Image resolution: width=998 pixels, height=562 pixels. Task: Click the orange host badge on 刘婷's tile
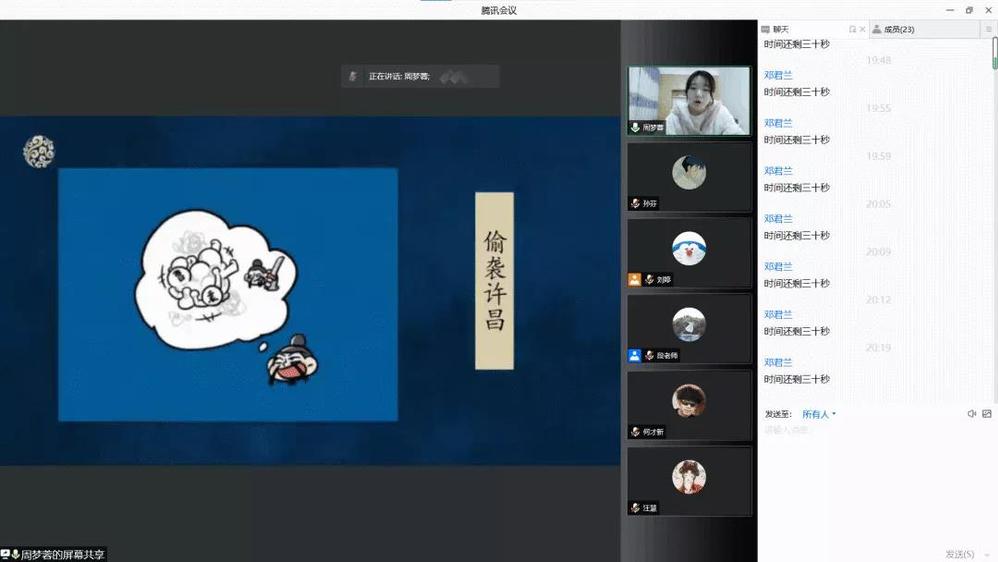634,280
